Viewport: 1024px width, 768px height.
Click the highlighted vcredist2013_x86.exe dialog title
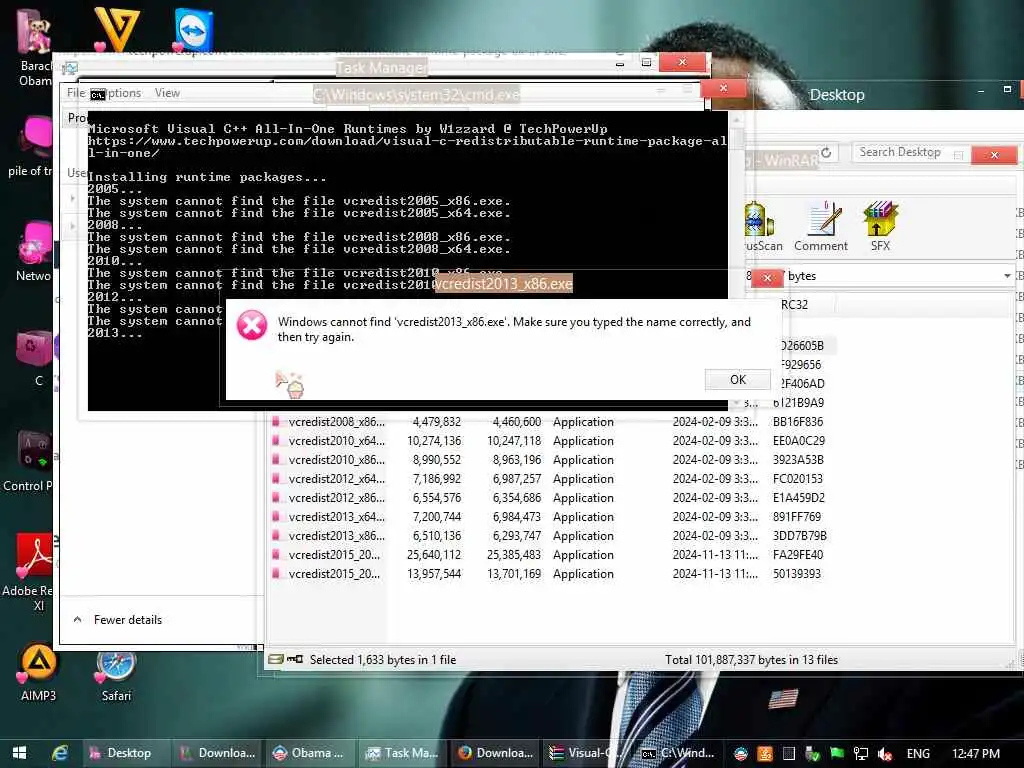[x=503, y=284]
